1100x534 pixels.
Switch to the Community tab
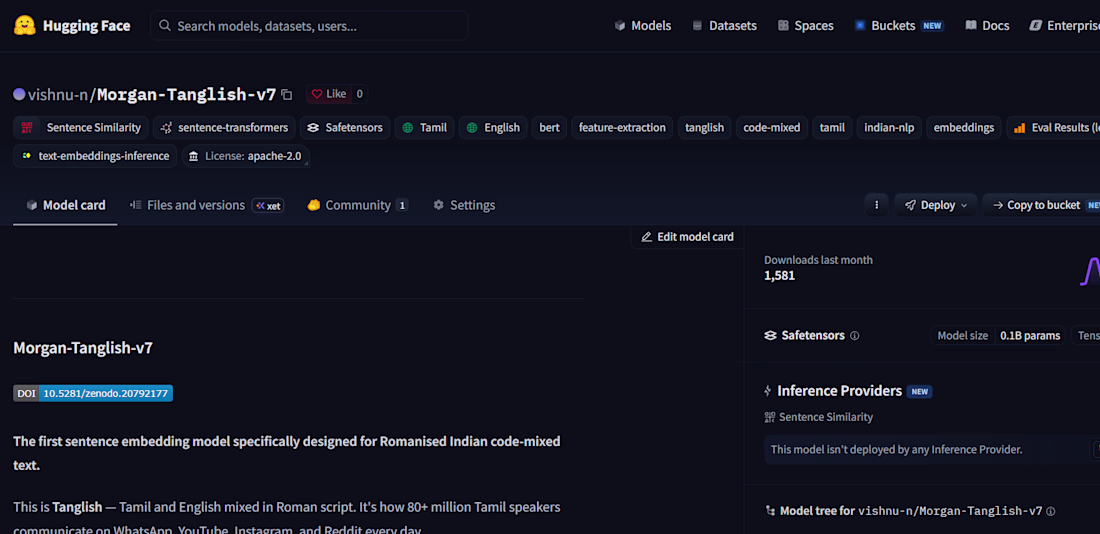[357, 205]
